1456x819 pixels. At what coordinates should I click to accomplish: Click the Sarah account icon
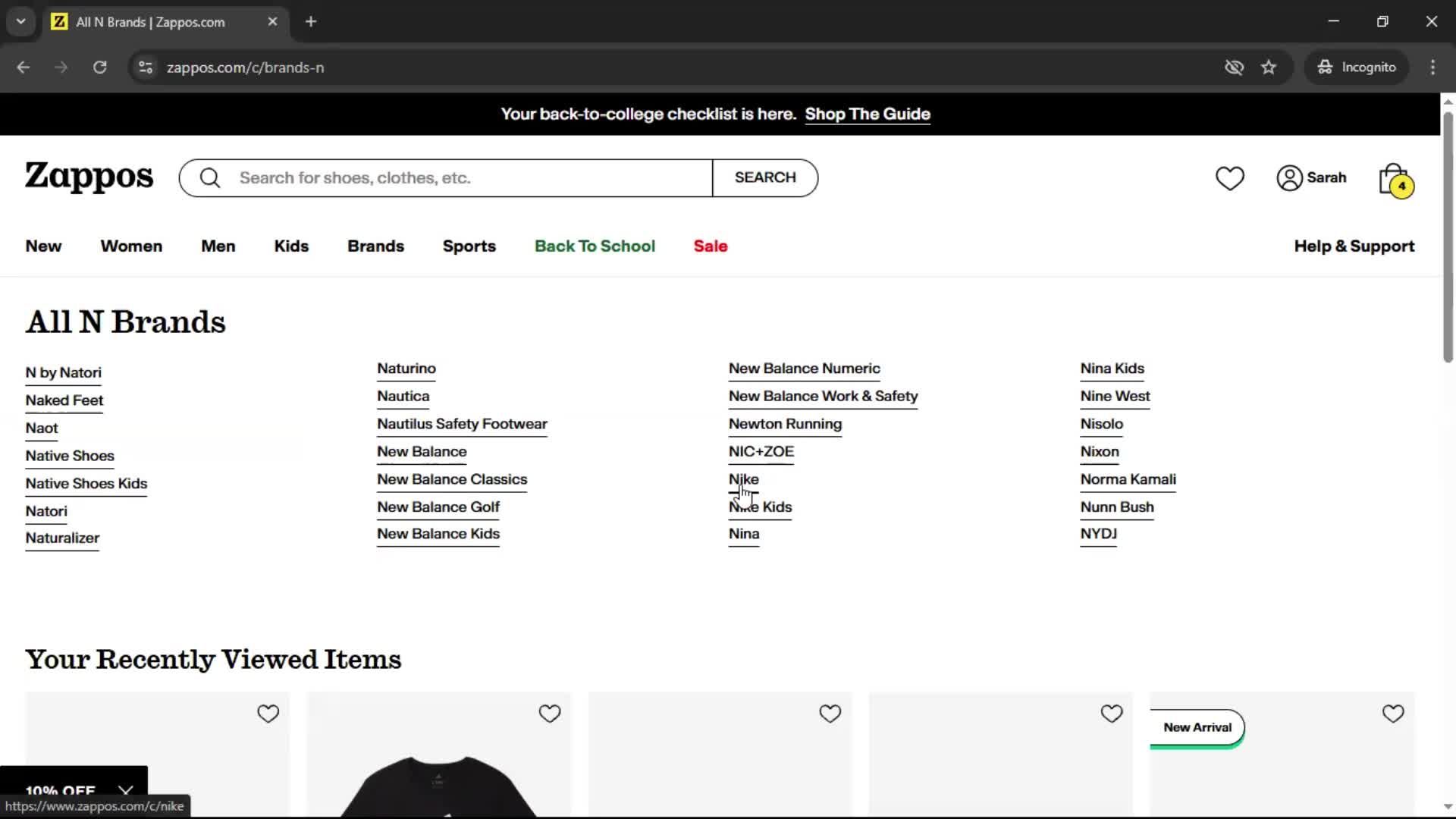(x=1311, y=178)
